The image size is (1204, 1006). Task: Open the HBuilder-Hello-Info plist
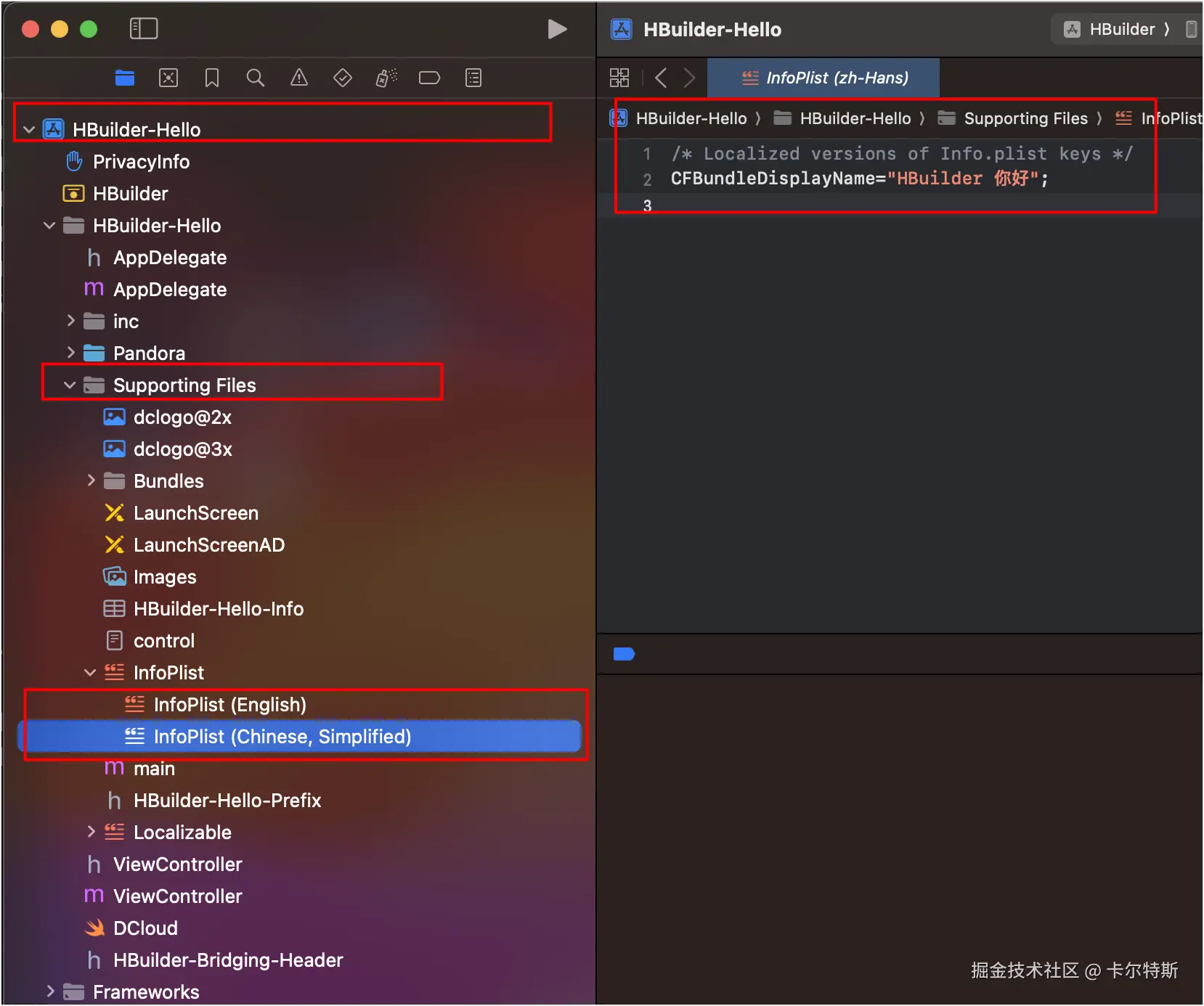[219, 609]
